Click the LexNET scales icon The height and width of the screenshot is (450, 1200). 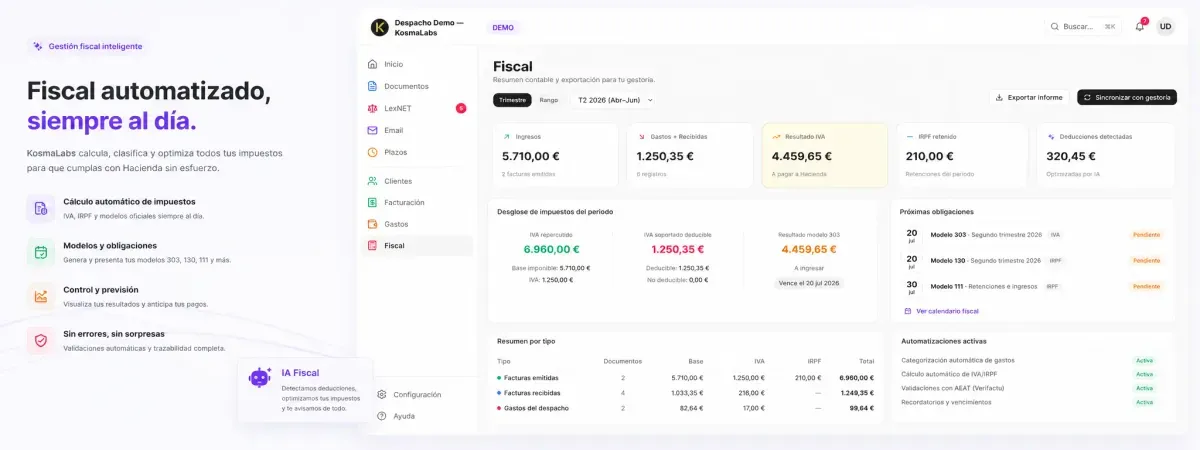tap(372, 108)
